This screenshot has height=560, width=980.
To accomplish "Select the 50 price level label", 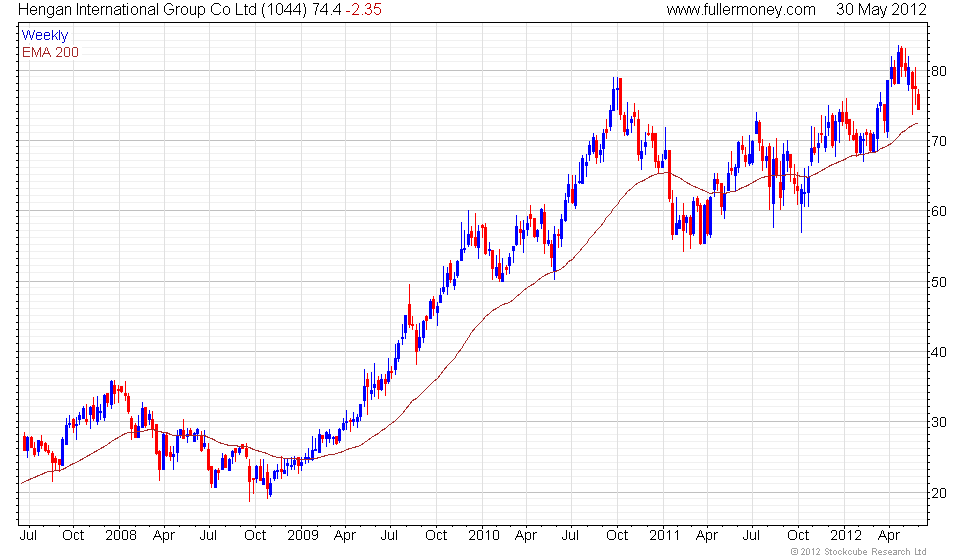I will point(939,282).
